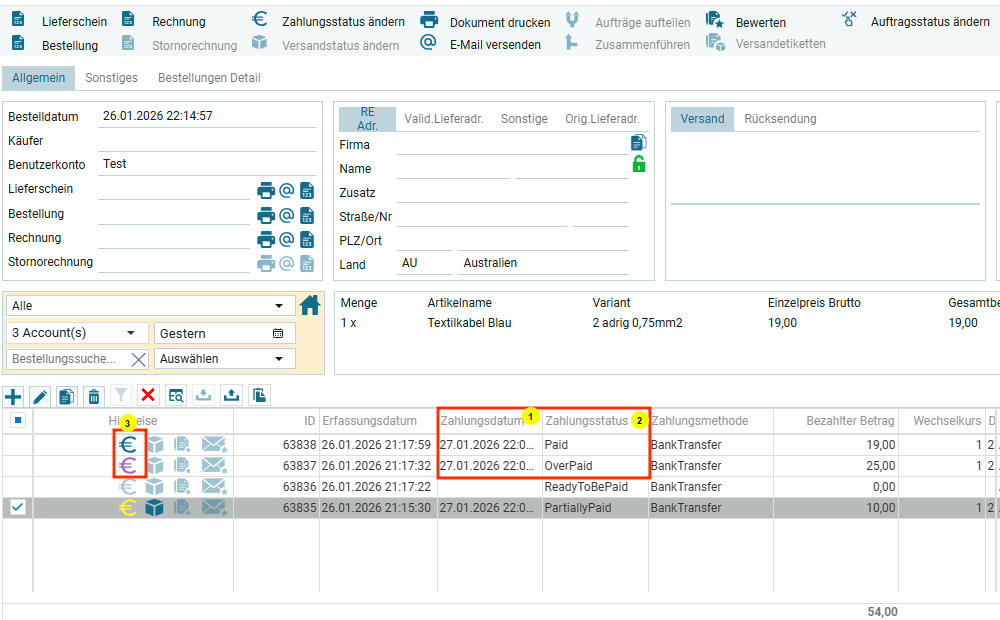This screenshot has width=1000, height=620.
Task: Tick the row checkbox for order 63838
Action: [17, 445]
